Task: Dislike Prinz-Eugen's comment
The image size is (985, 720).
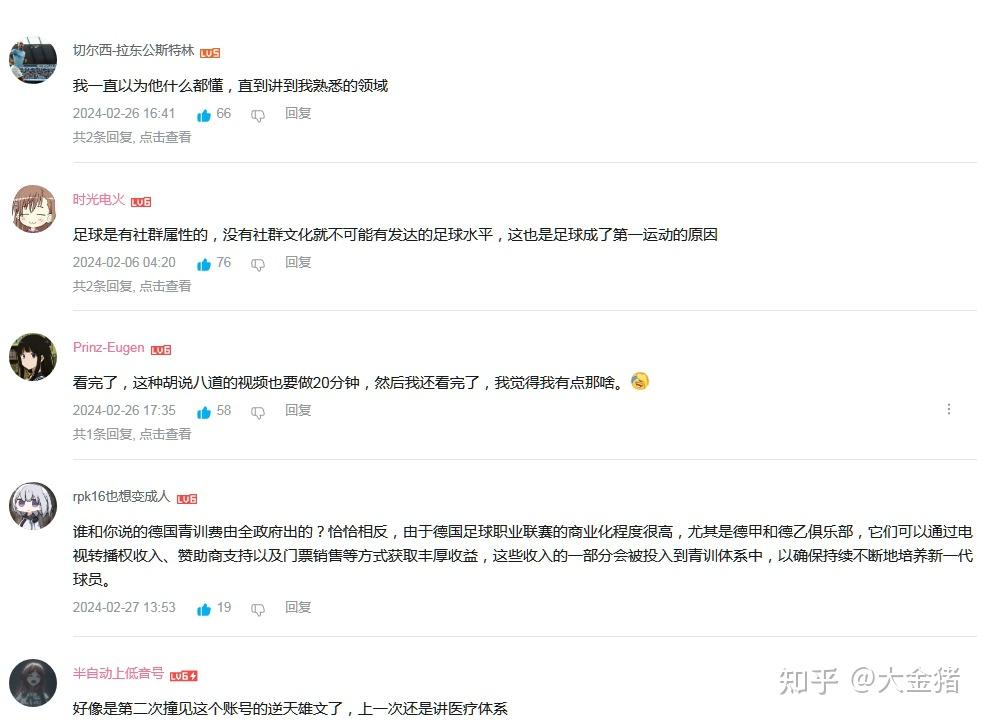Action: tap(258, 412)
